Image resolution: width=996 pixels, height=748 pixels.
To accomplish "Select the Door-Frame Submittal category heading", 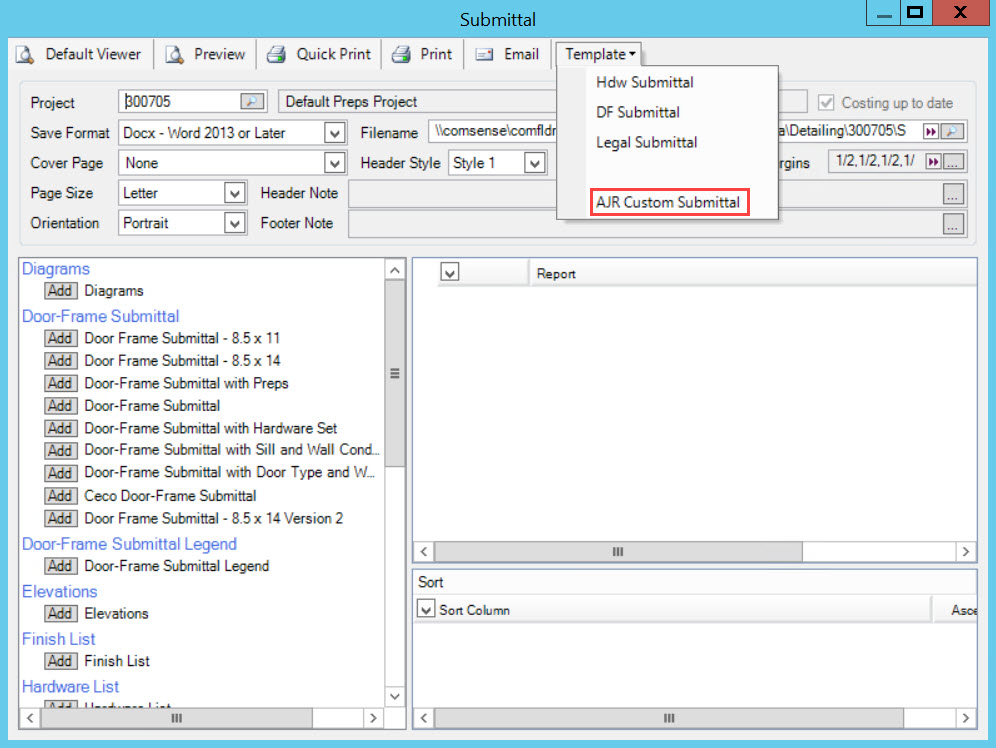I will 100,316.
